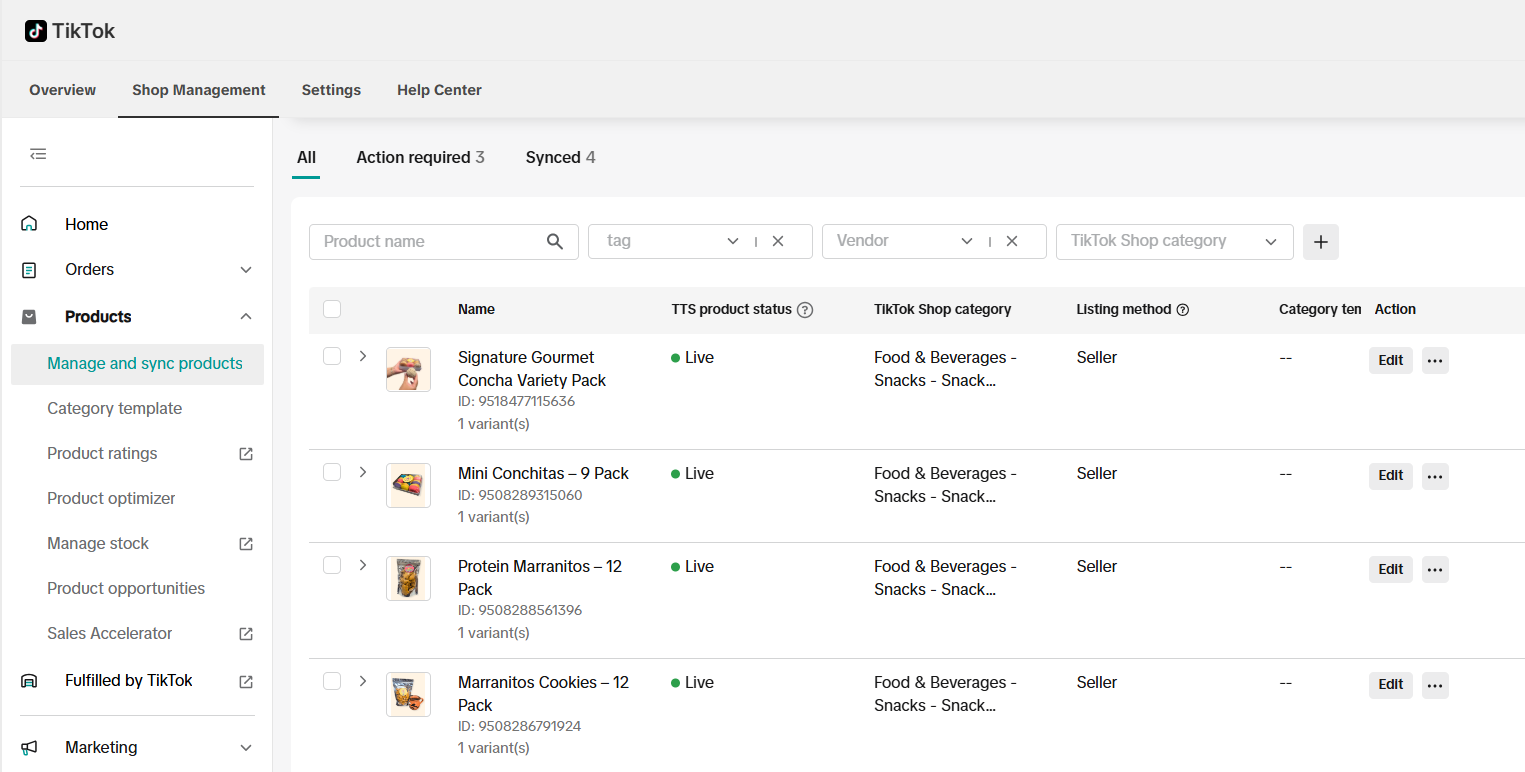Open Sales Accelerator external link icon
Image resolution: width=1525 pixels, height=772 pixels.
pos(246,634)
